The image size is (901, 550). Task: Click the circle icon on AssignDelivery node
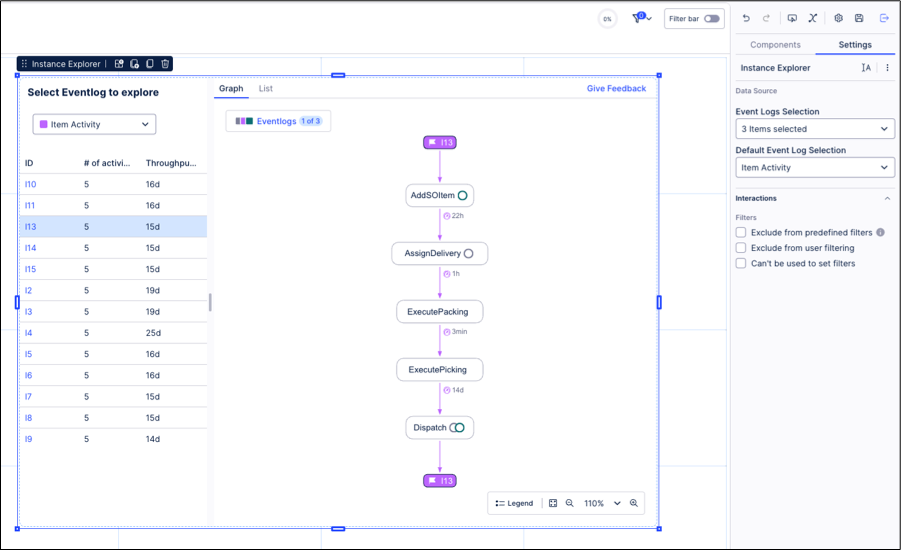coord(468,253)
